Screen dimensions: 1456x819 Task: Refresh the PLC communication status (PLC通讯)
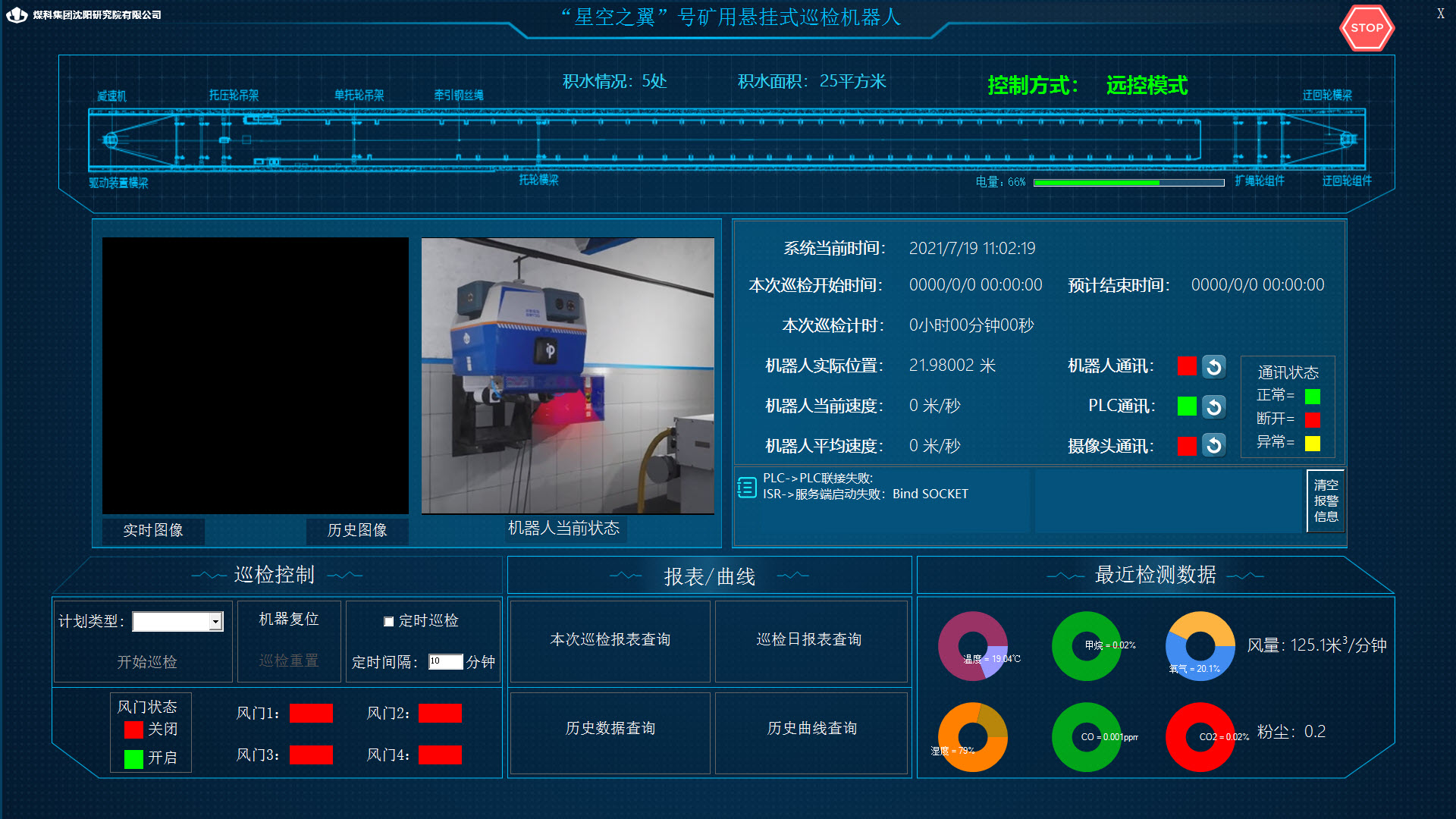tap(1213, 407)
